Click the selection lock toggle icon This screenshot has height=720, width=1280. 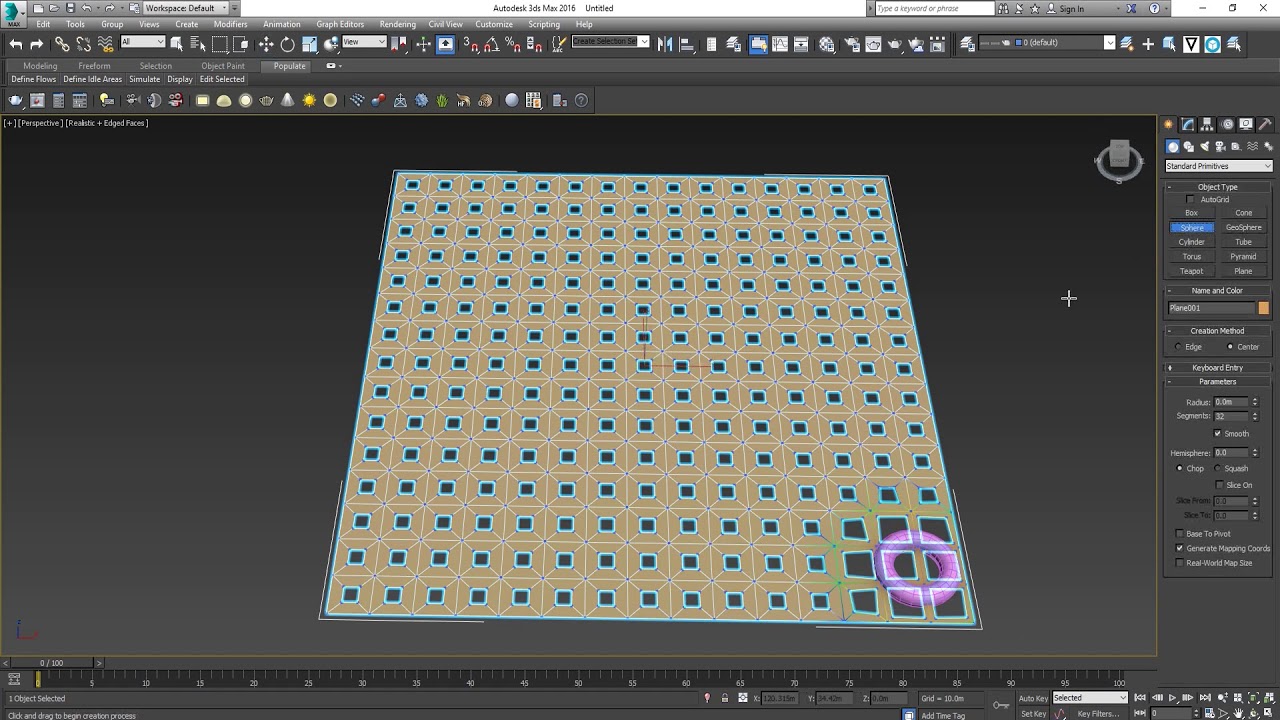pyautogui.click(x=724, y=698)
